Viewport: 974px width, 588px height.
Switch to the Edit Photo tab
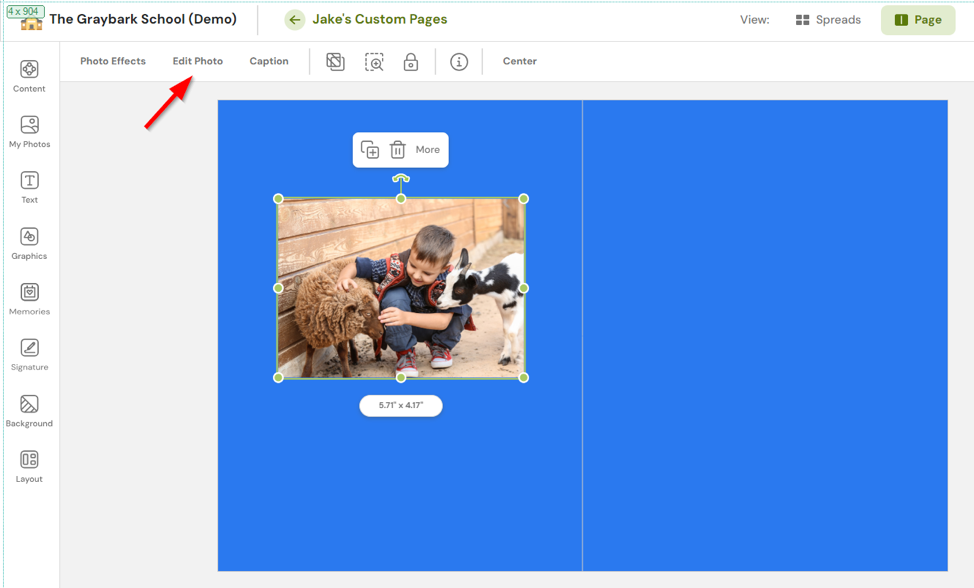coord(197,61)
